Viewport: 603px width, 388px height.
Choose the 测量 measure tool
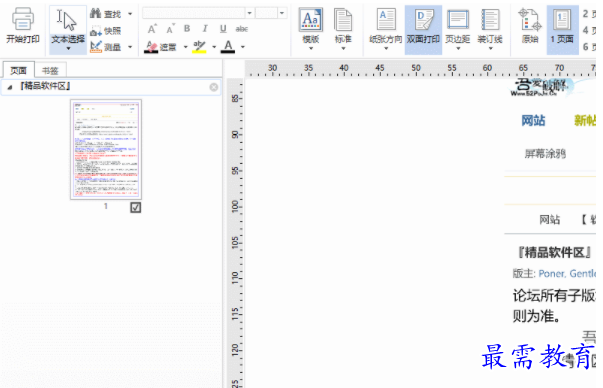(105, 47)
